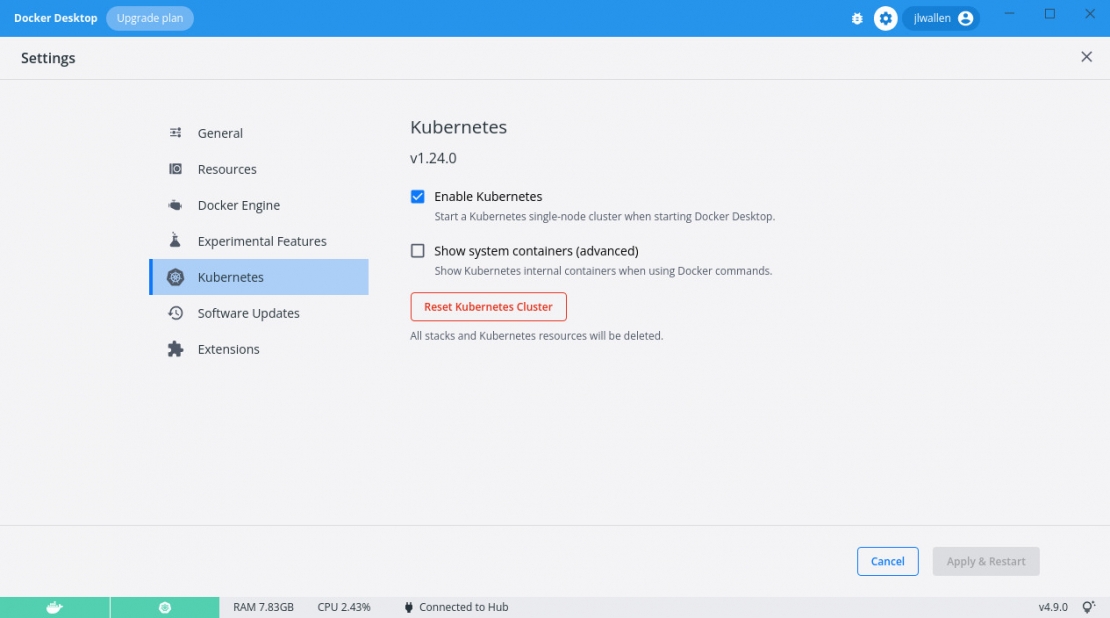Open the Extensions puzzle icon
The width and height of the screenshot is (1110, 618).
[x=176, y=348]
